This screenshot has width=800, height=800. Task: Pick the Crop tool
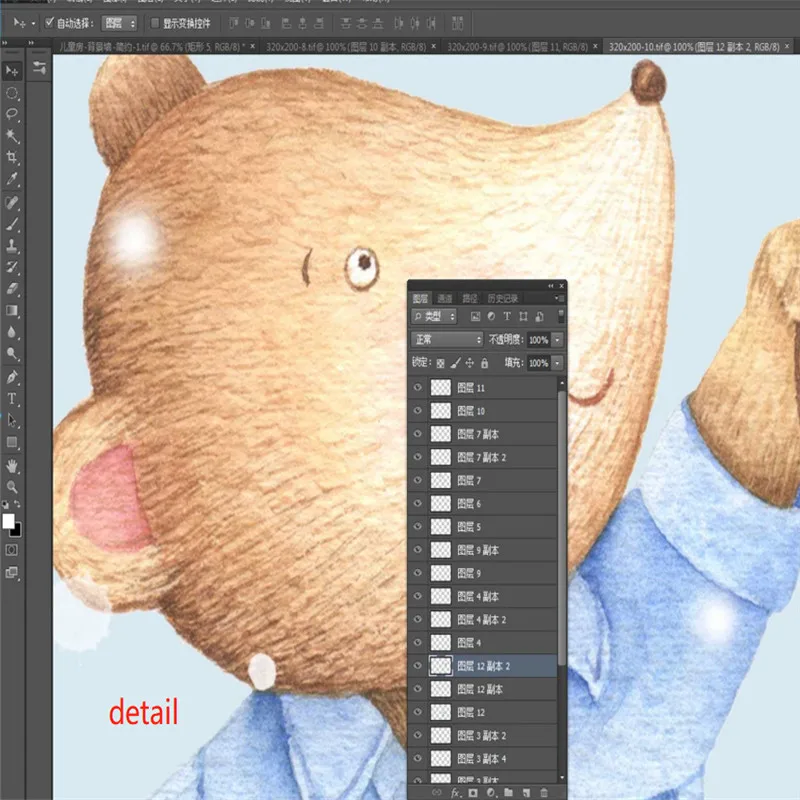pos(12,157)
